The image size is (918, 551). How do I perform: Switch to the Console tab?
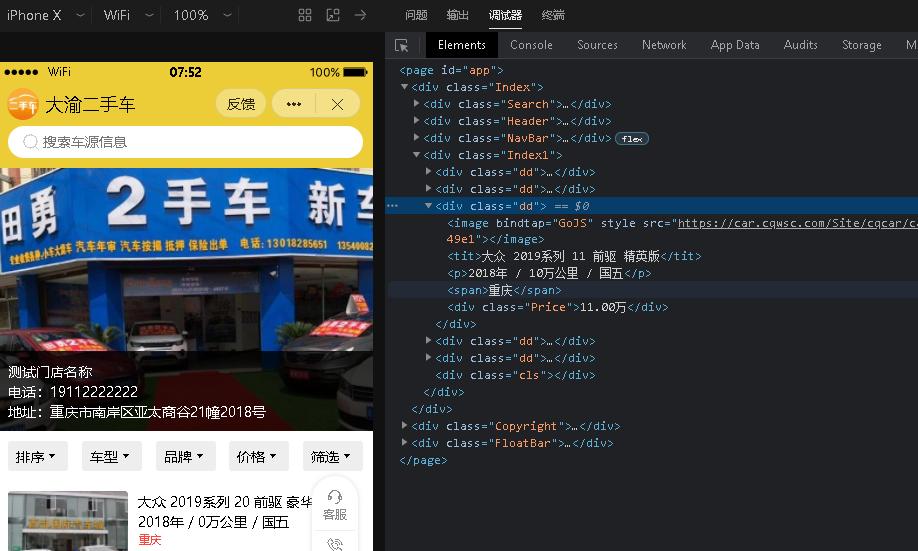click(x=531, y=45)
